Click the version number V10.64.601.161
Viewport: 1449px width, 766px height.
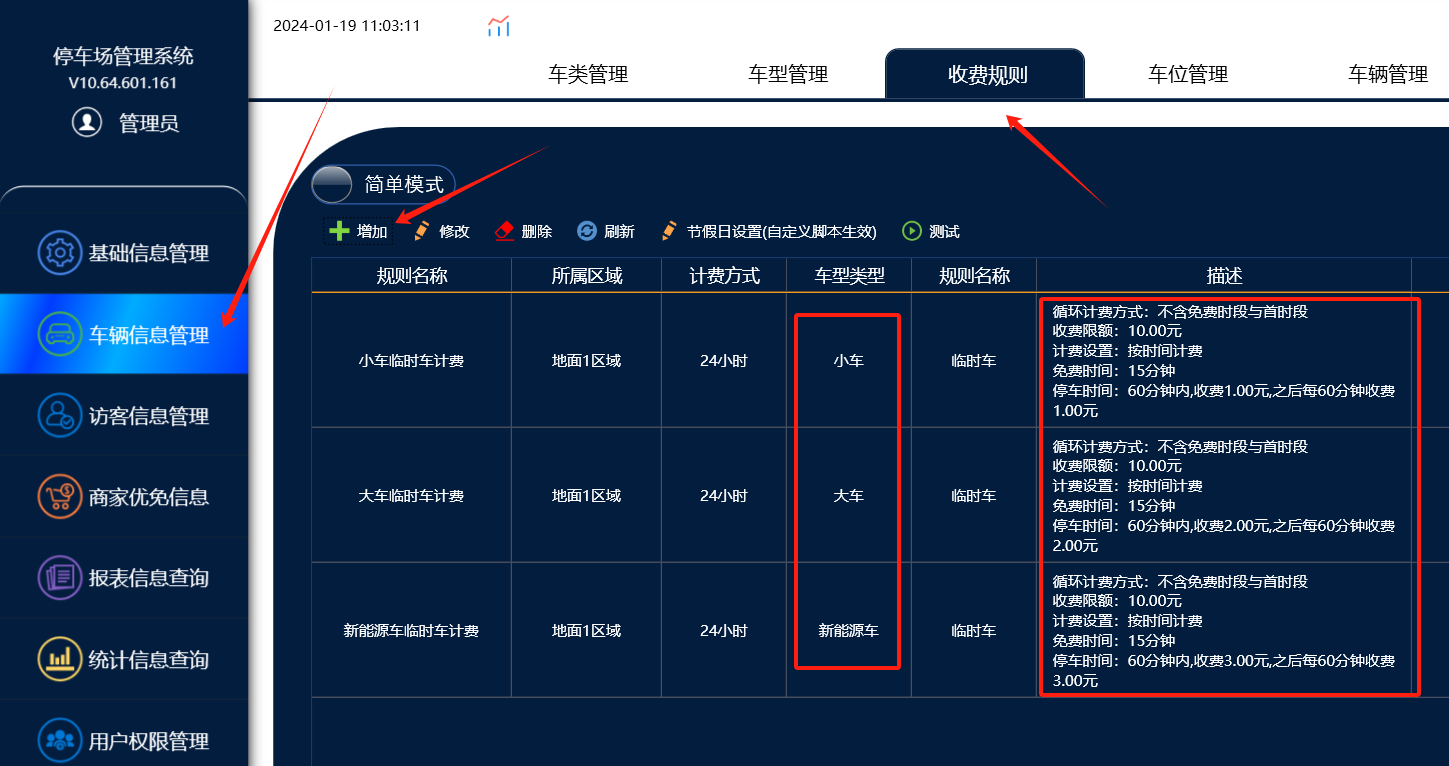pos(123,83)
